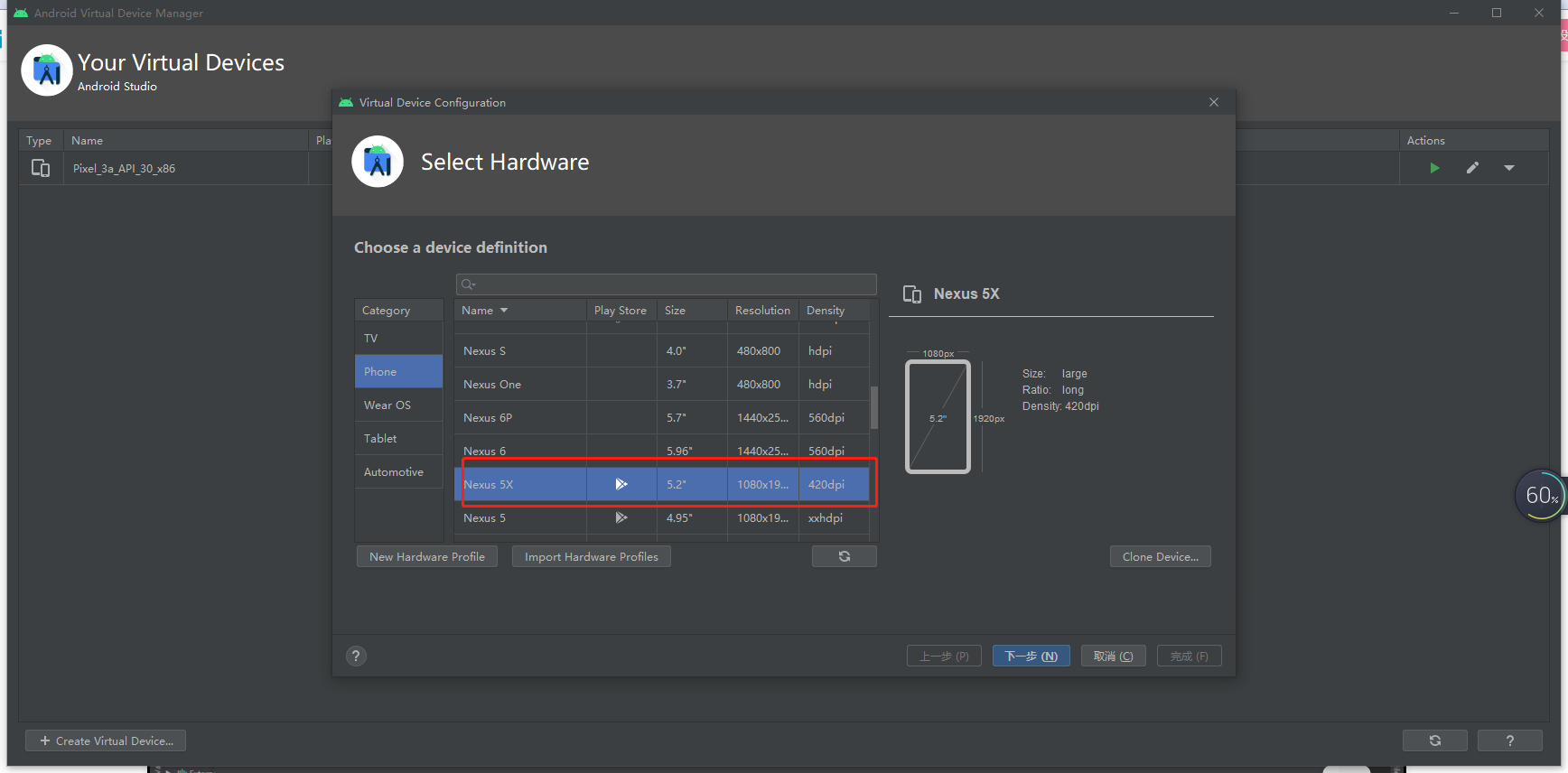
Task: Click New Hardware Profile button
Action: (x=427, y=556)
